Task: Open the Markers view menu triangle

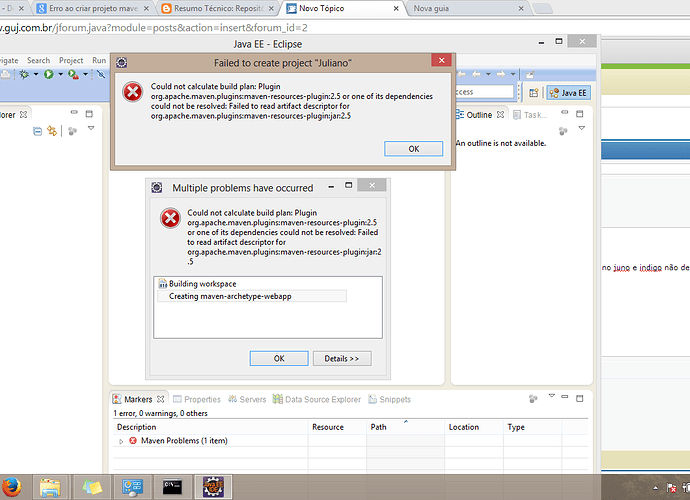Action: (551, 396)
